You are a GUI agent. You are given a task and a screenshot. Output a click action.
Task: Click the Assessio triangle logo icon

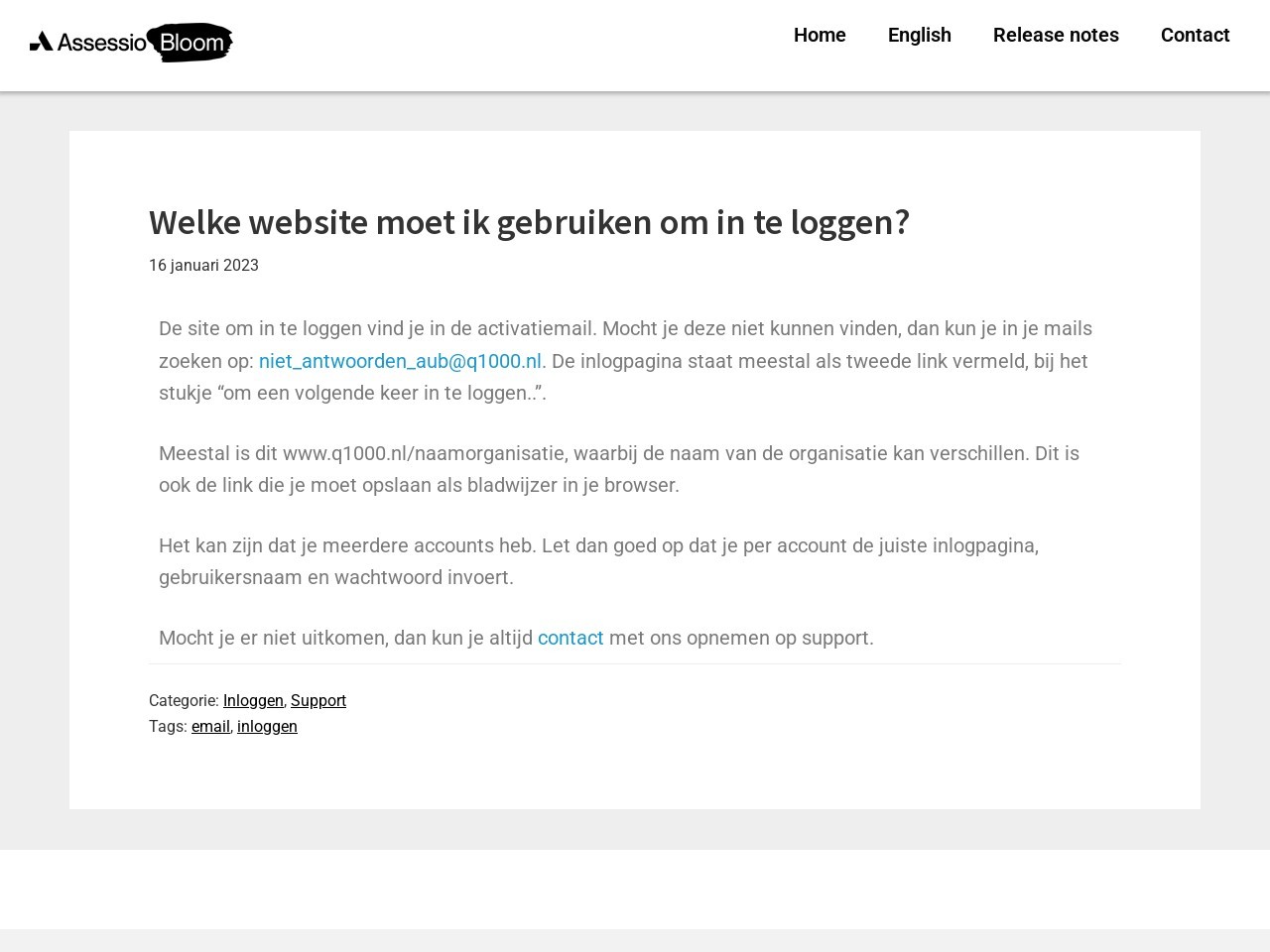click(42, 41)
